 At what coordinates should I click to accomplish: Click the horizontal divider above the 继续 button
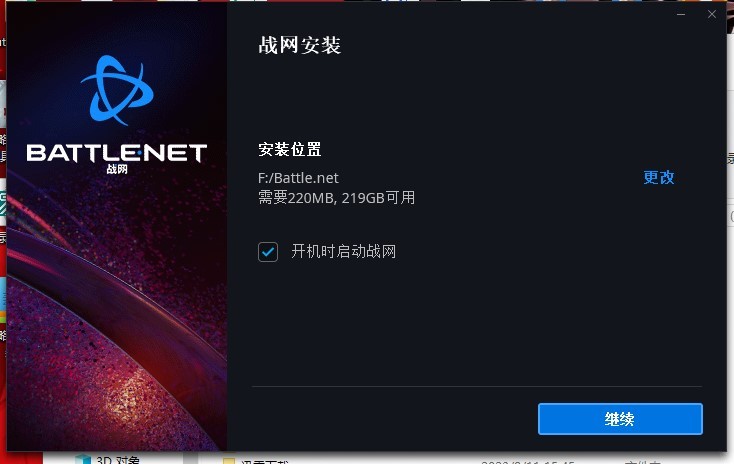477,387
